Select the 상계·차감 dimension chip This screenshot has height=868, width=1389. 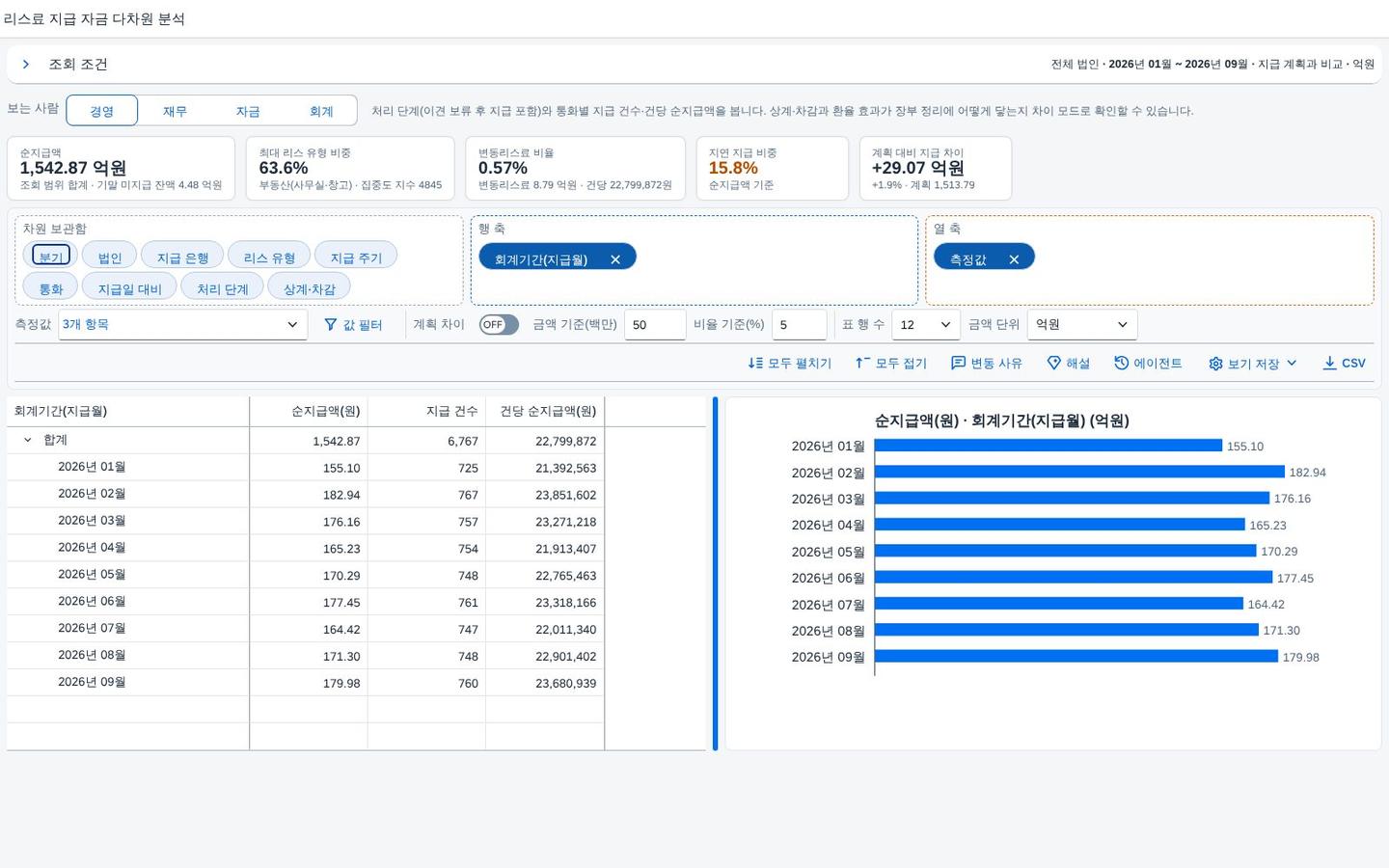click(x=309, y=287)
